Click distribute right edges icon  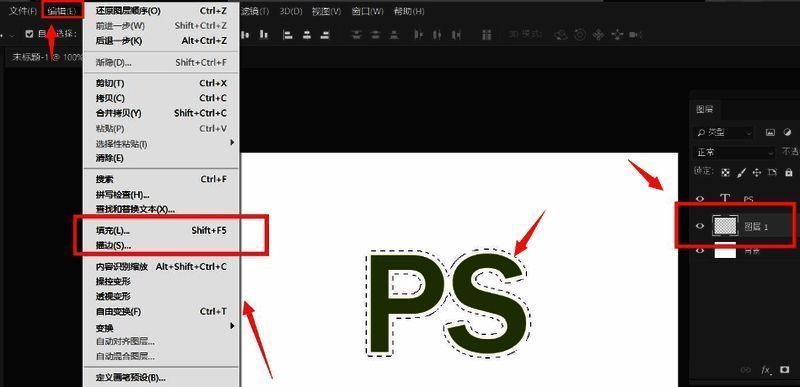coord(457,35)
